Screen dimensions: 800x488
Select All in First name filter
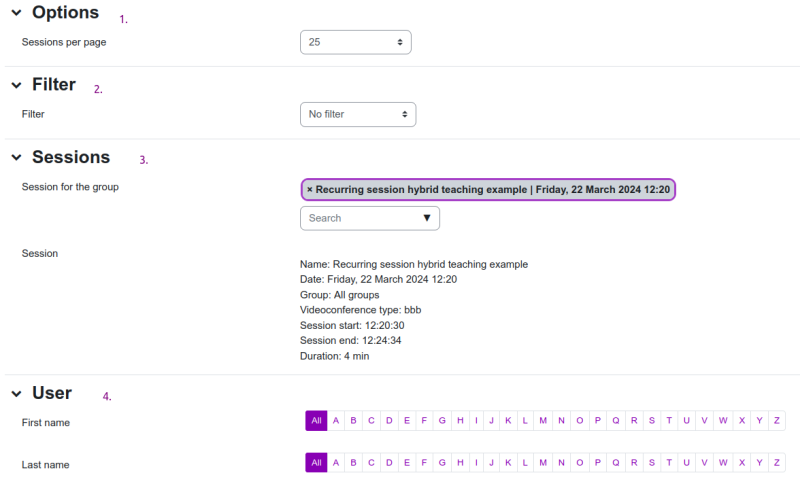tap(316, 421)
